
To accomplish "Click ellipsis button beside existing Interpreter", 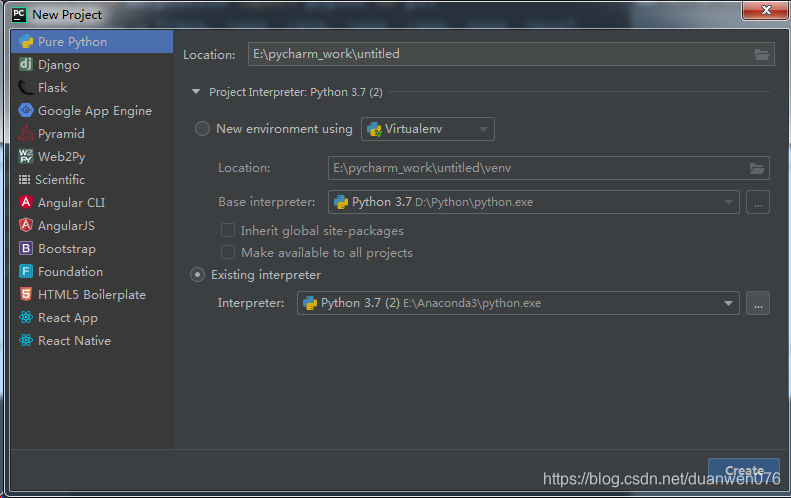I will [758, 303].
